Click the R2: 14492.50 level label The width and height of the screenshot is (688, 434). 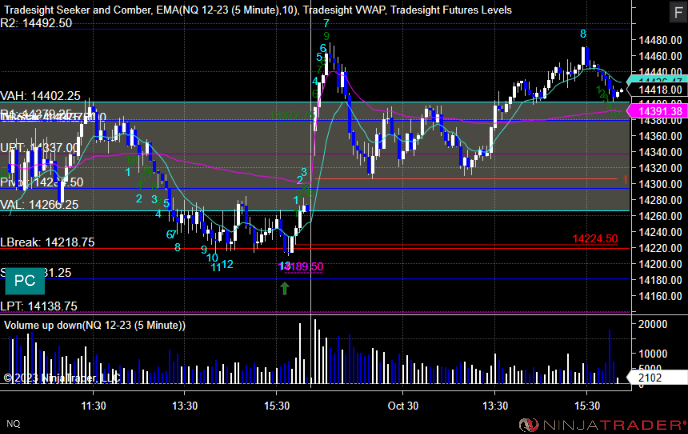click(36, 23)
